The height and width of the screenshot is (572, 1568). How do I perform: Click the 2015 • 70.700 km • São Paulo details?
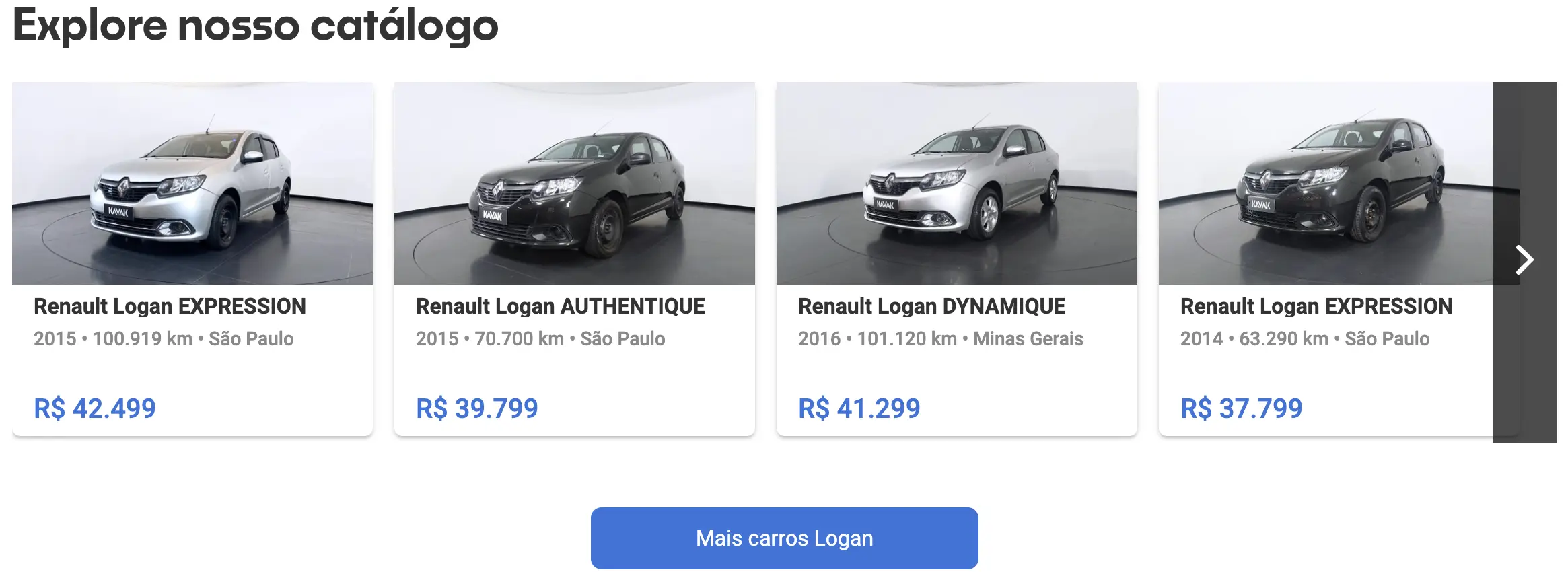(540, 338)
